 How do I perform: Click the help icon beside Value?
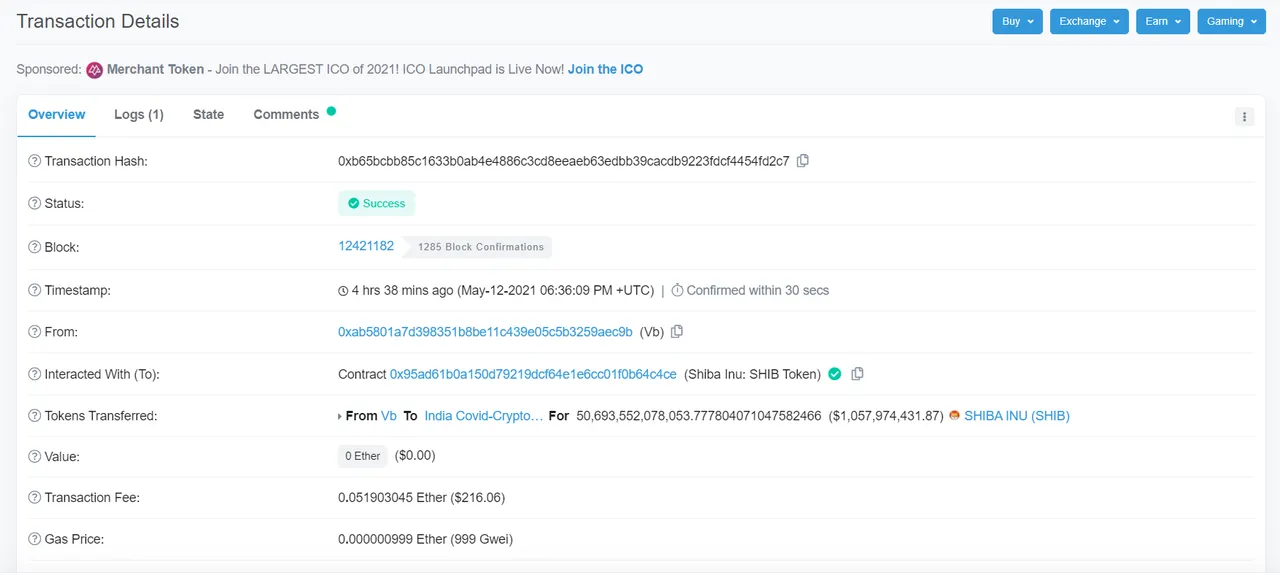point(34,456)
